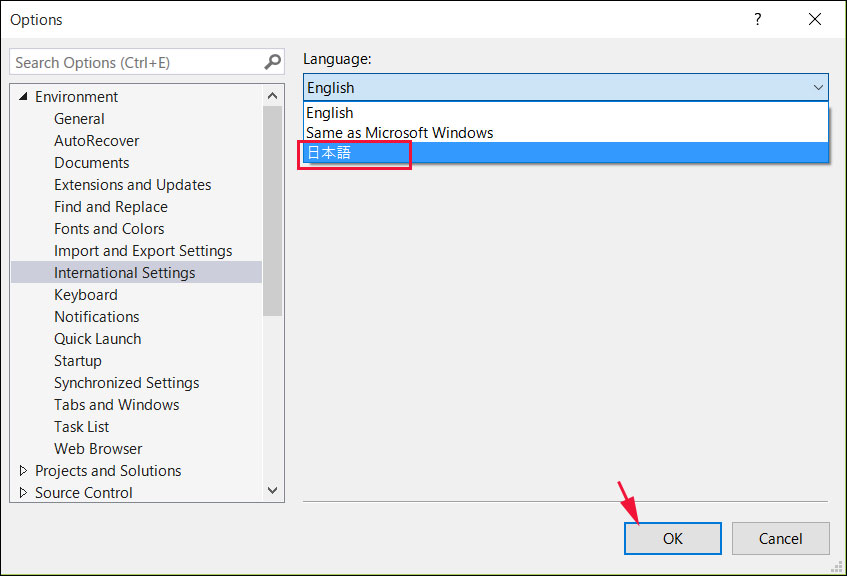Select the Keyboard settings item
The width and height of the screenshot is (847, 576).
coord(86,295)
